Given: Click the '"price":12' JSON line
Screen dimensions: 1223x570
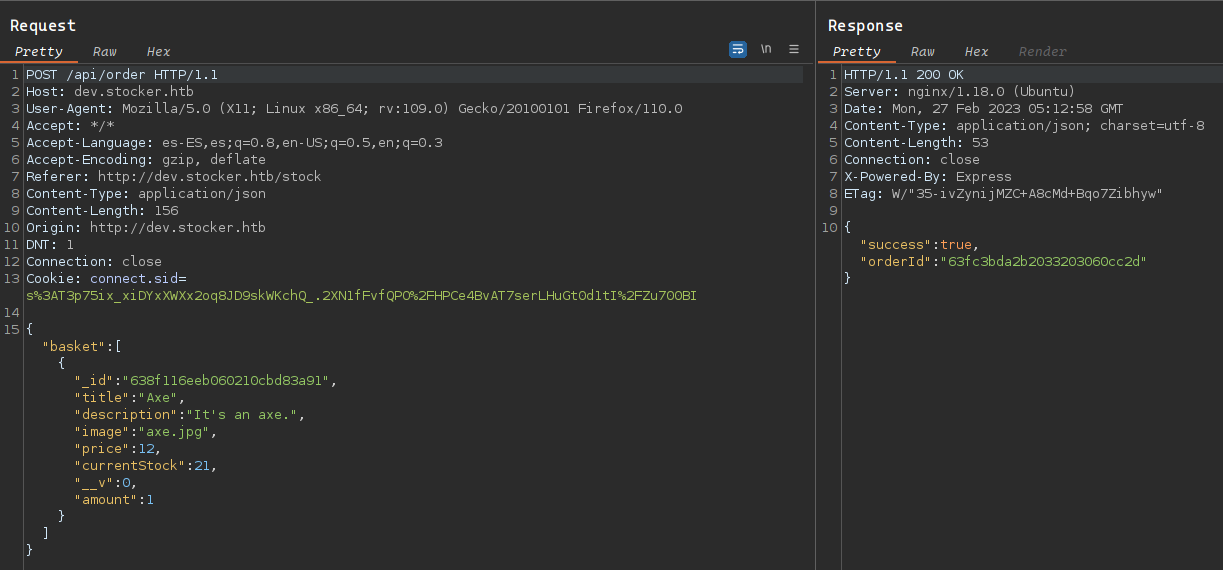Looking at the screenshot, I should pos(118,449).
